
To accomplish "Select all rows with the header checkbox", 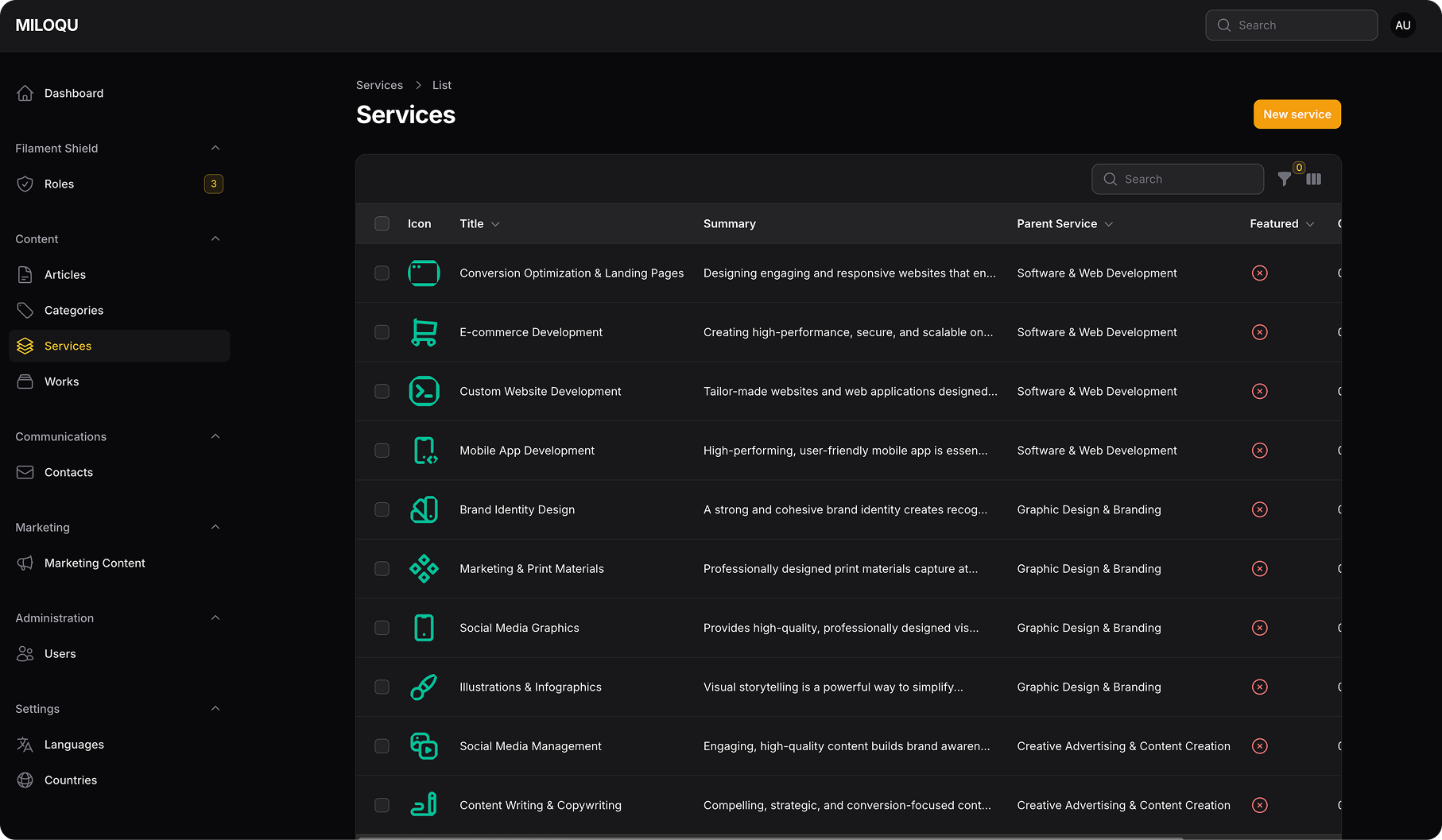I will click(x=382, y=224).
